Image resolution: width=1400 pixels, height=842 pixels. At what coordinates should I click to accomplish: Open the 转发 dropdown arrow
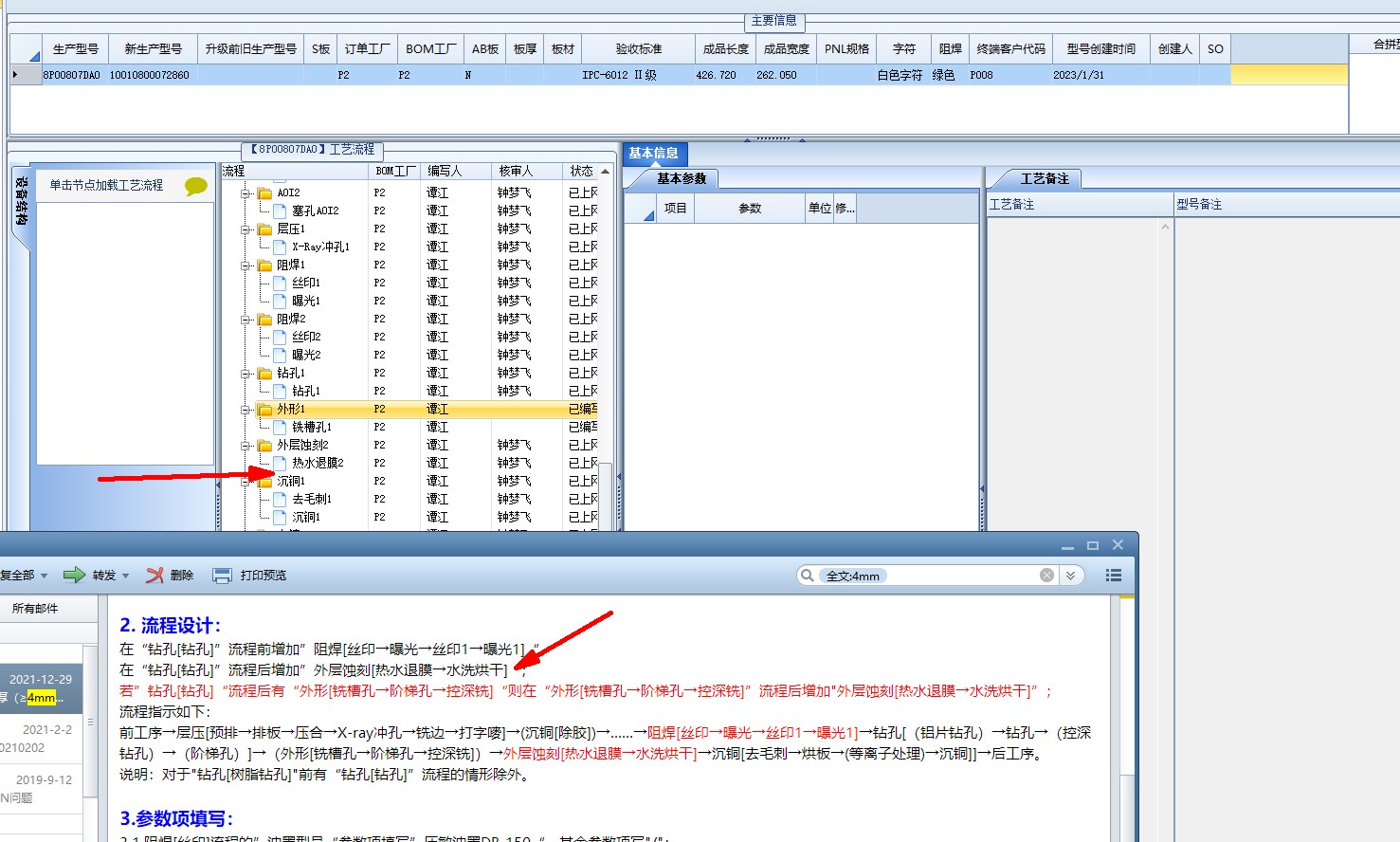coord(125,577)
